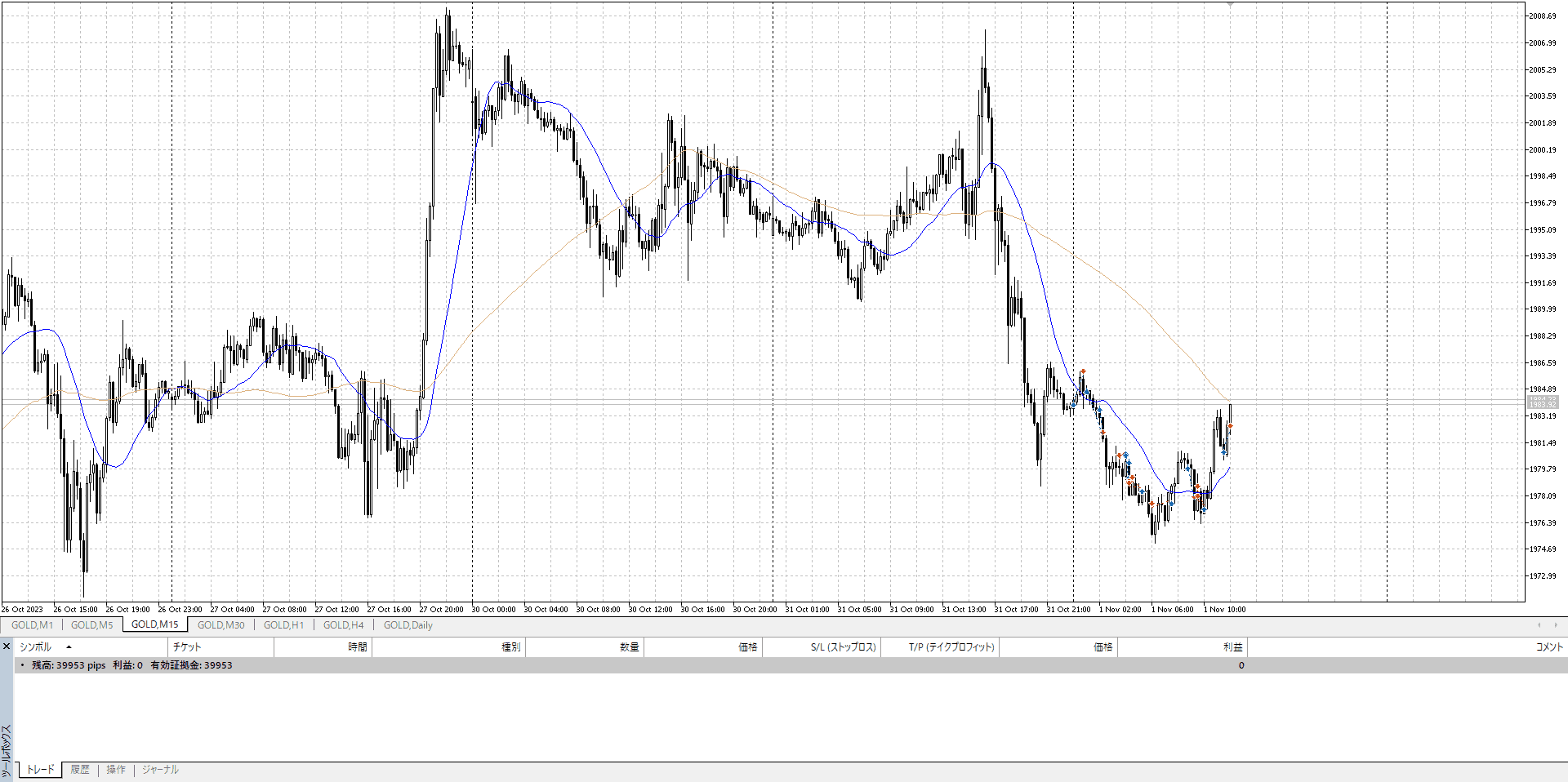
Task: Select the 残高 balance summary row
Action: coord(131,665)
